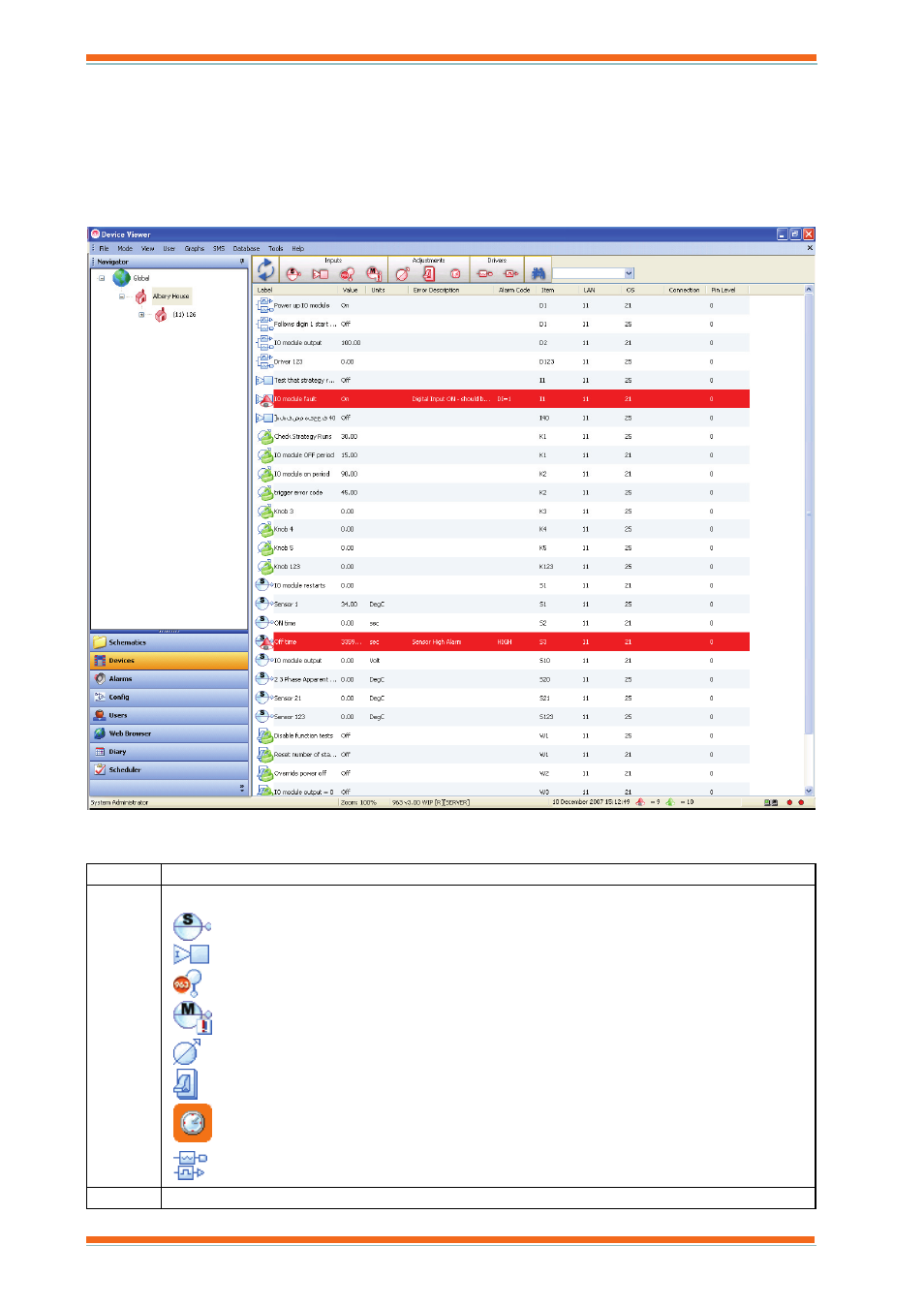Viewport: 924px width, 1308px height.
Task: Open the Graphs menu
Action: pos(195,249)
